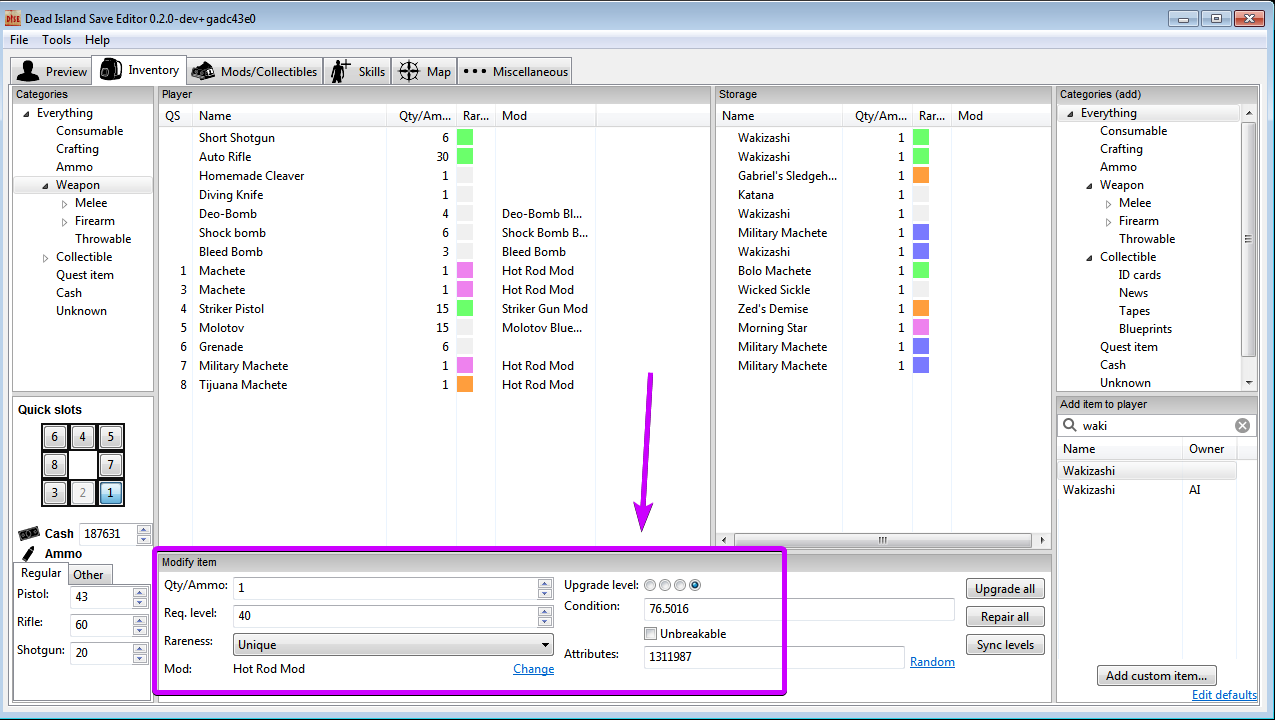Click the Change mod link
Screen dimensions: 1275x720
533,669
